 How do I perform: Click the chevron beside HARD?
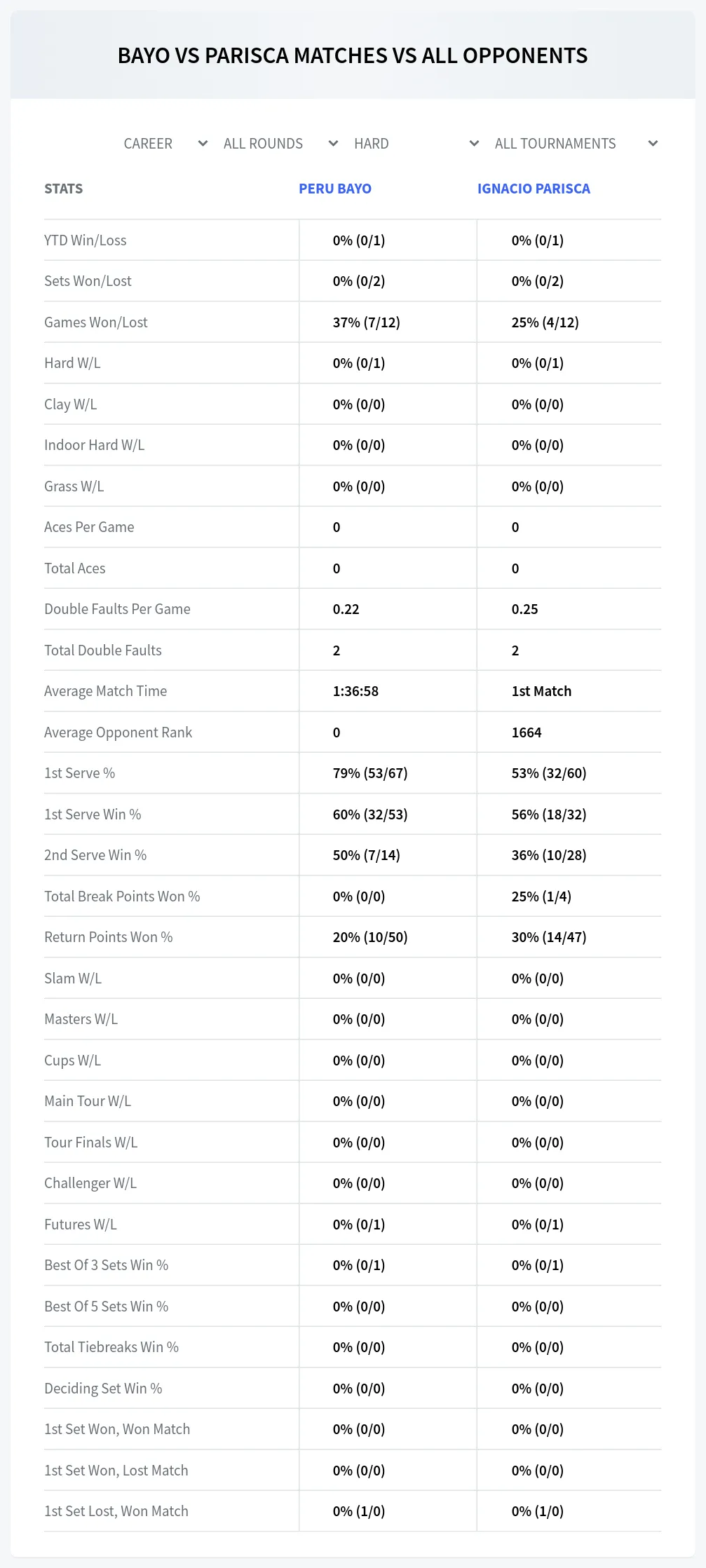[474, 144]
